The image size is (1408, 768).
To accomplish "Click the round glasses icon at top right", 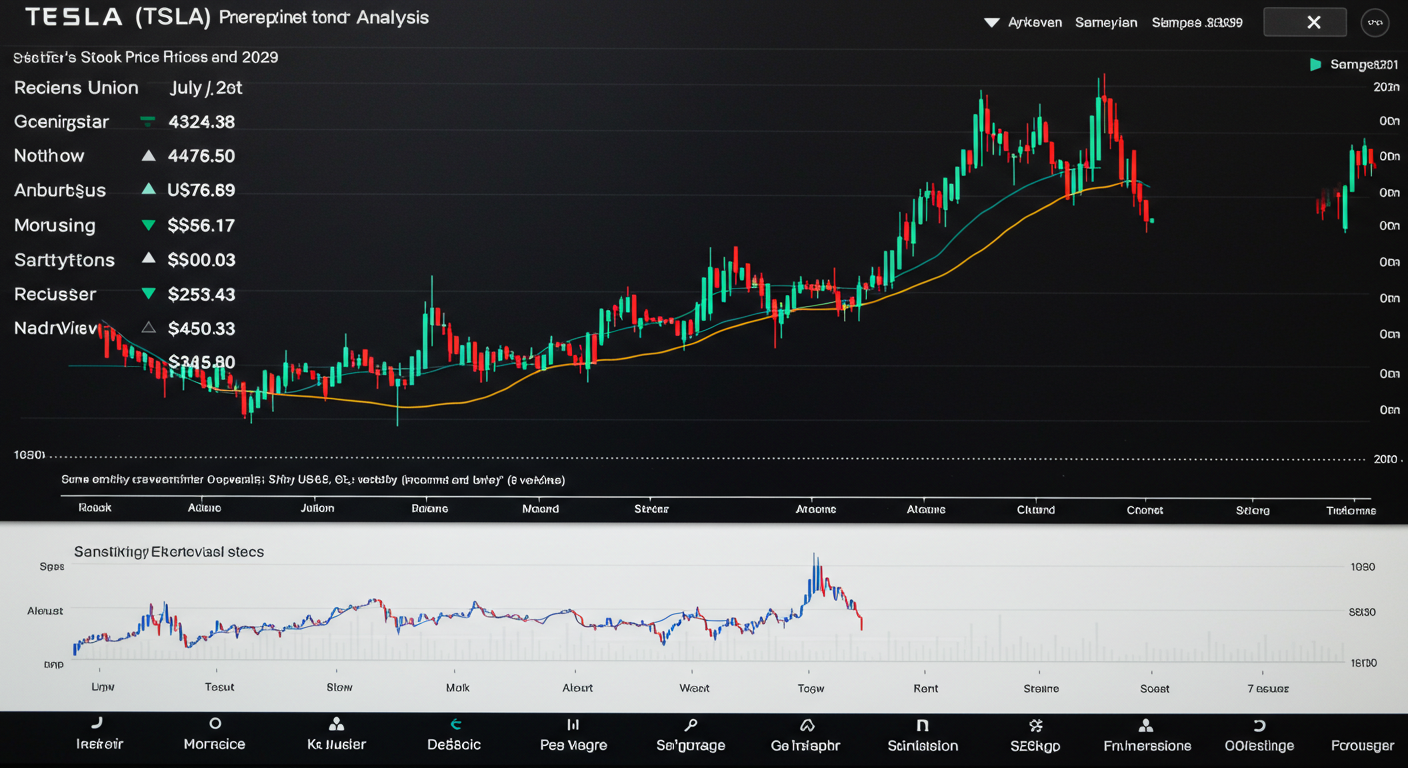I will (x=1375, y=22).
